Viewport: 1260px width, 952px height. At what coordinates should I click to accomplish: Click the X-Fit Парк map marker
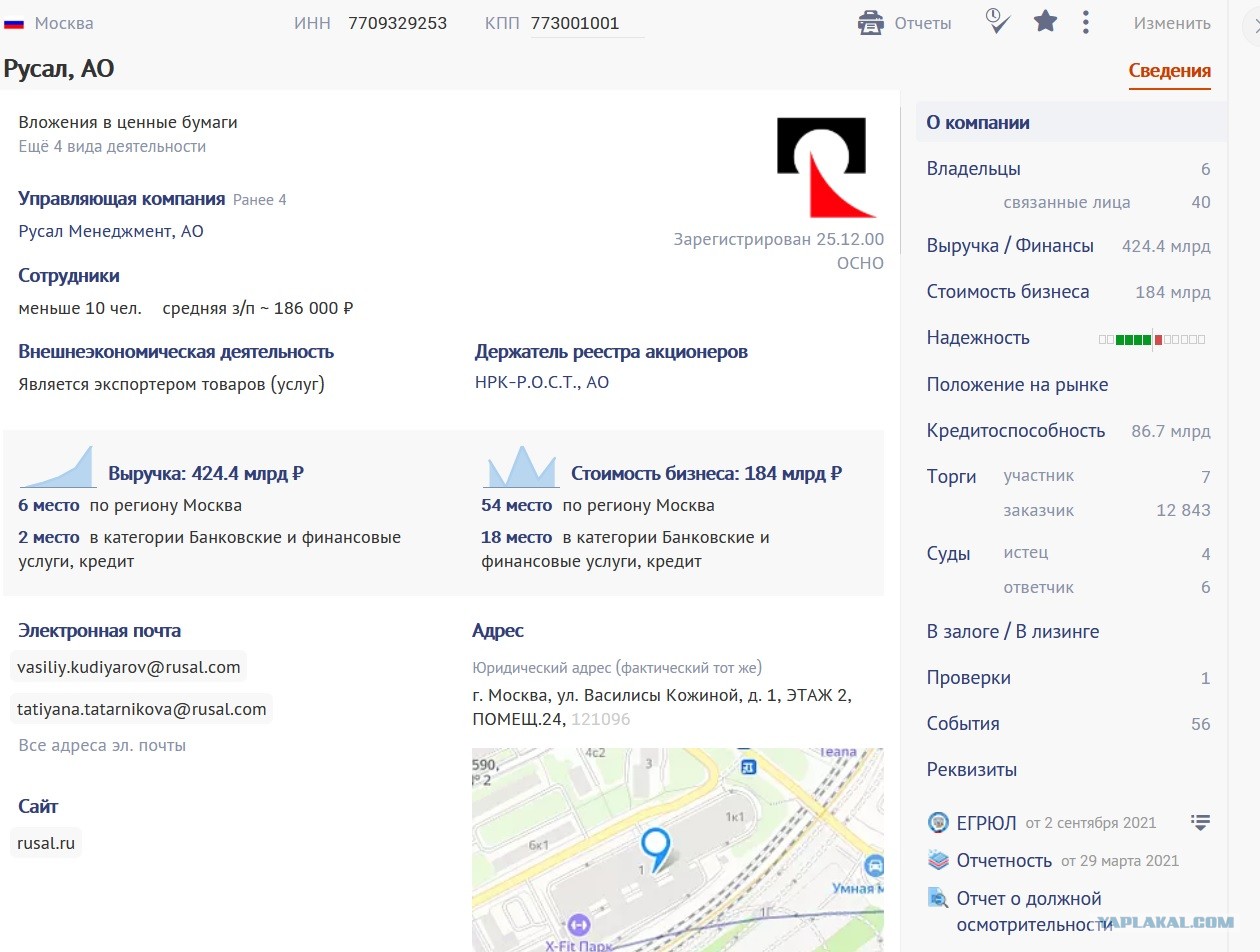(578, 926)
